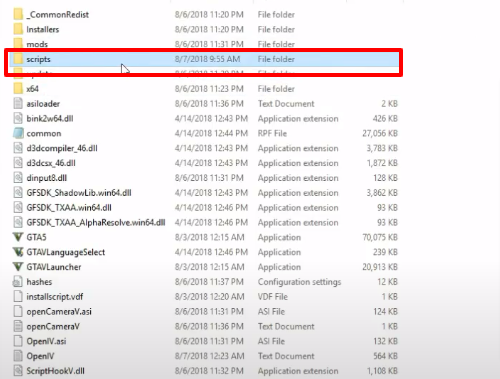Viewport: 500px width, 379px height.
Task: Select the GFSDK_TXAA.win64.dll file name
Action: [x=69, y=207]
